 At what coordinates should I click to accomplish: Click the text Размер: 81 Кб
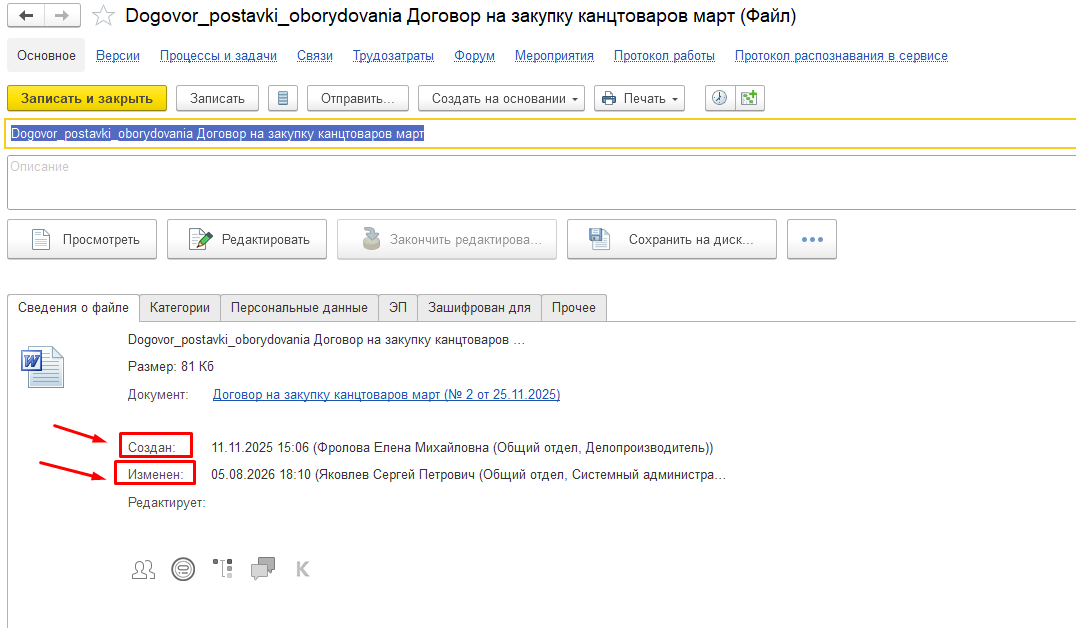point(171,367)
